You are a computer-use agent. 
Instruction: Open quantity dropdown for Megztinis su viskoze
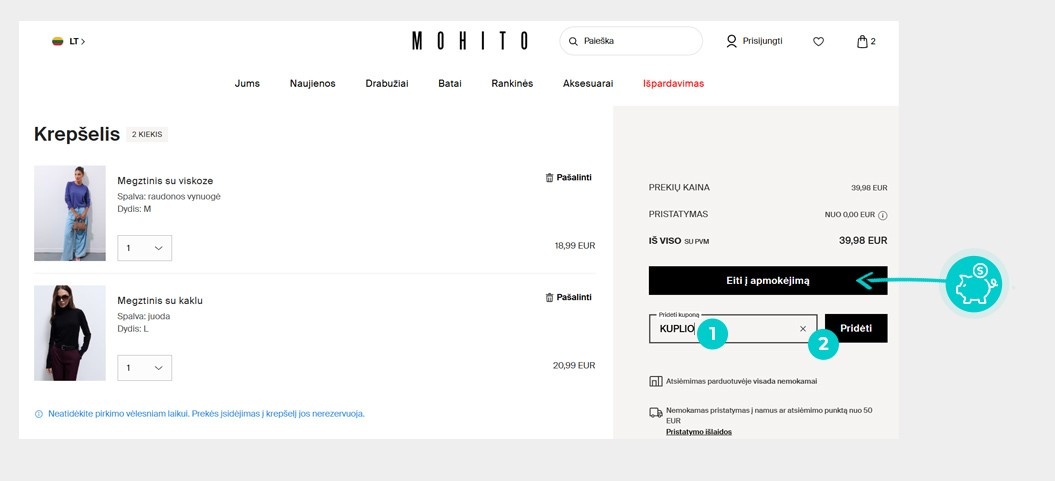pyautogui.click(x=144, y=248)
